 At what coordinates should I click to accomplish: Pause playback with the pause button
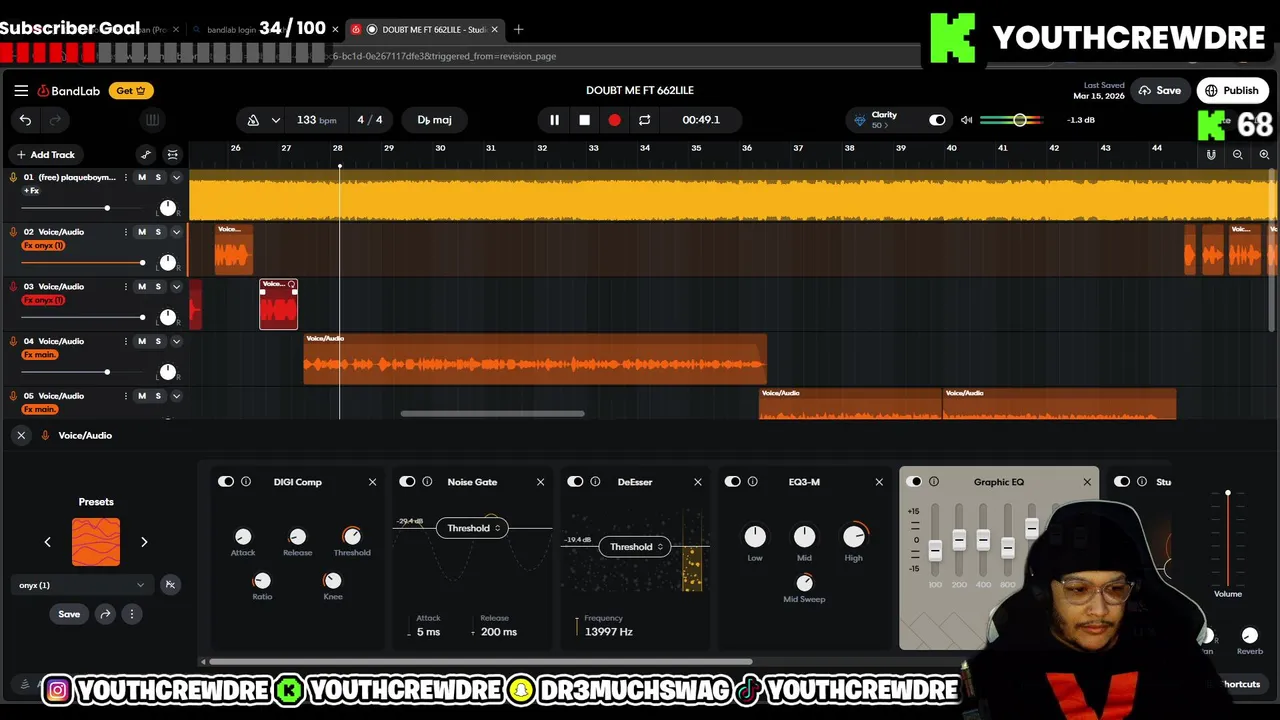click(x=554, y=120)
